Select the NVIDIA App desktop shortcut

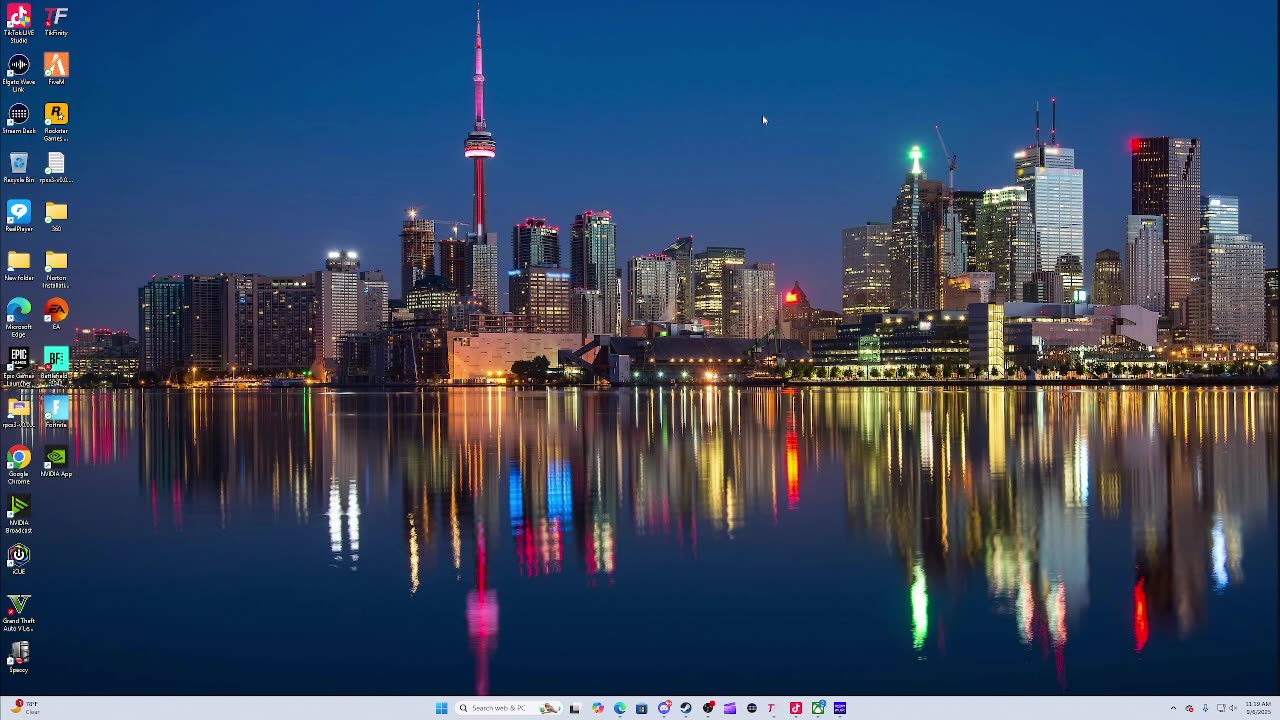(x=56, y=461)
